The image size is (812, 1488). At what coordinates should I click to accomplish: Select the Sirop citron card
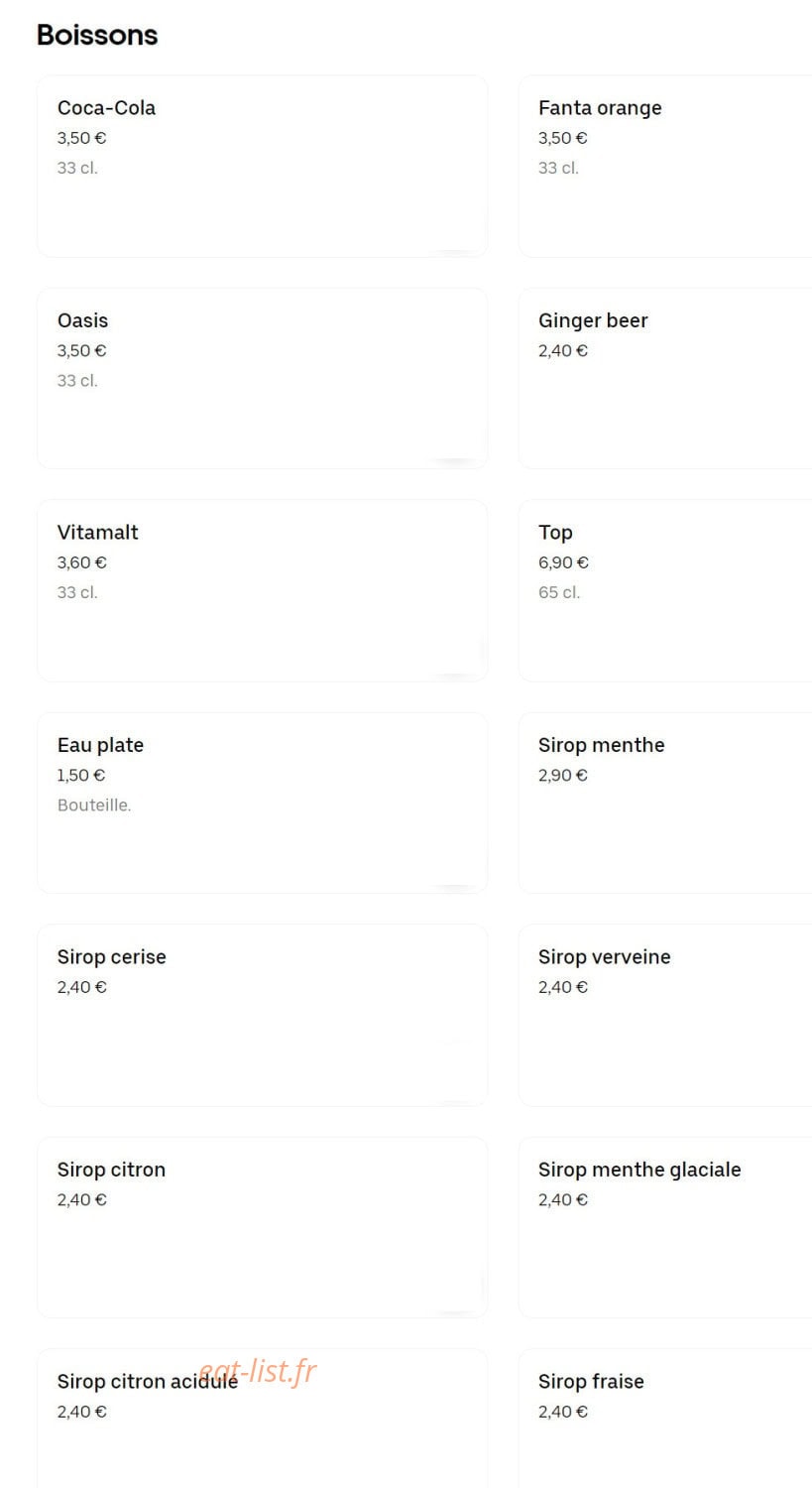tap(262, 1227)
